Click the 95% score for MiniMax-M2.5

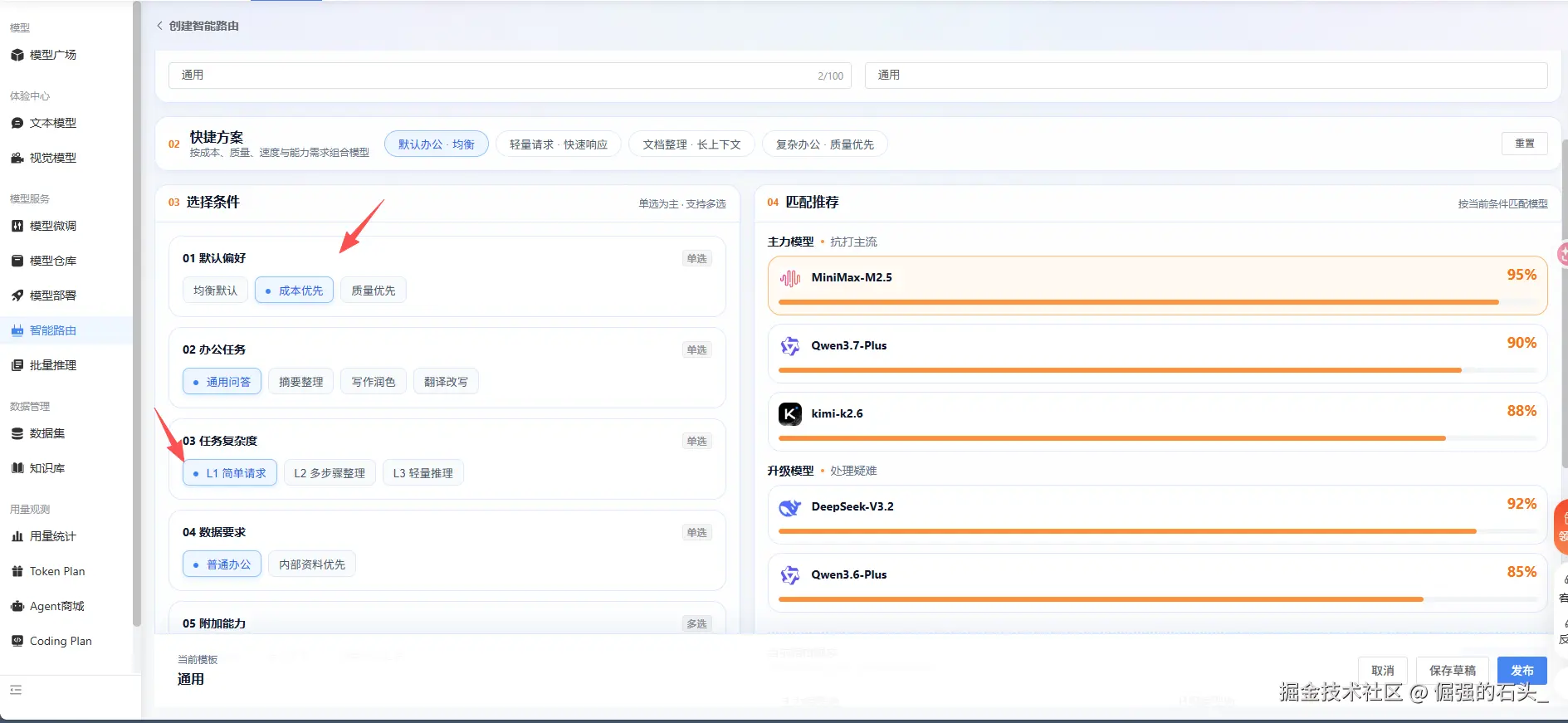click(1522, 275)
